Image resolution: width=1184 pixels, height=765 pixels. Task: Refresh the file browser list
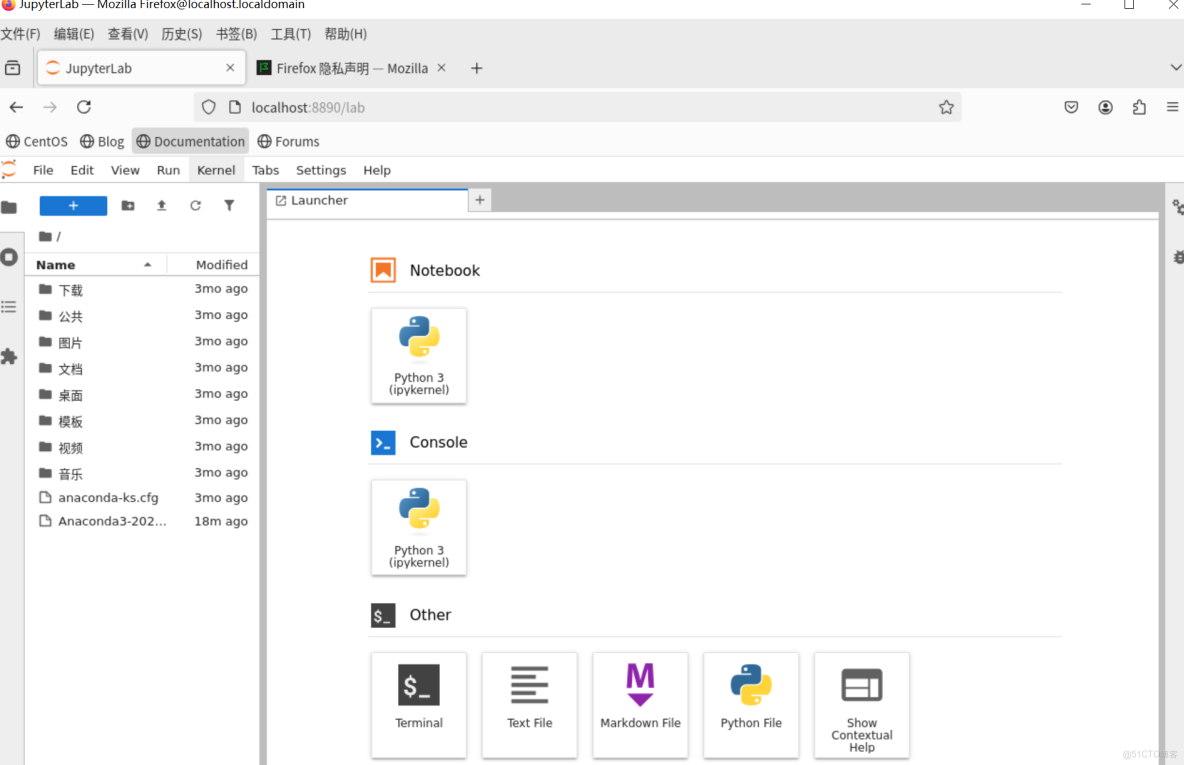point(195,206)
